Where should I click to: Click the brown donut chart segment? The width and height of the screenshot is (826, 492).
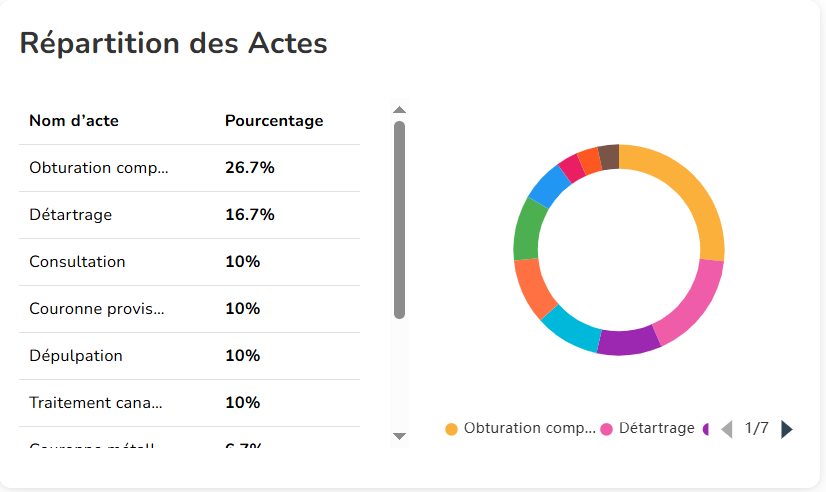[609, 157]
